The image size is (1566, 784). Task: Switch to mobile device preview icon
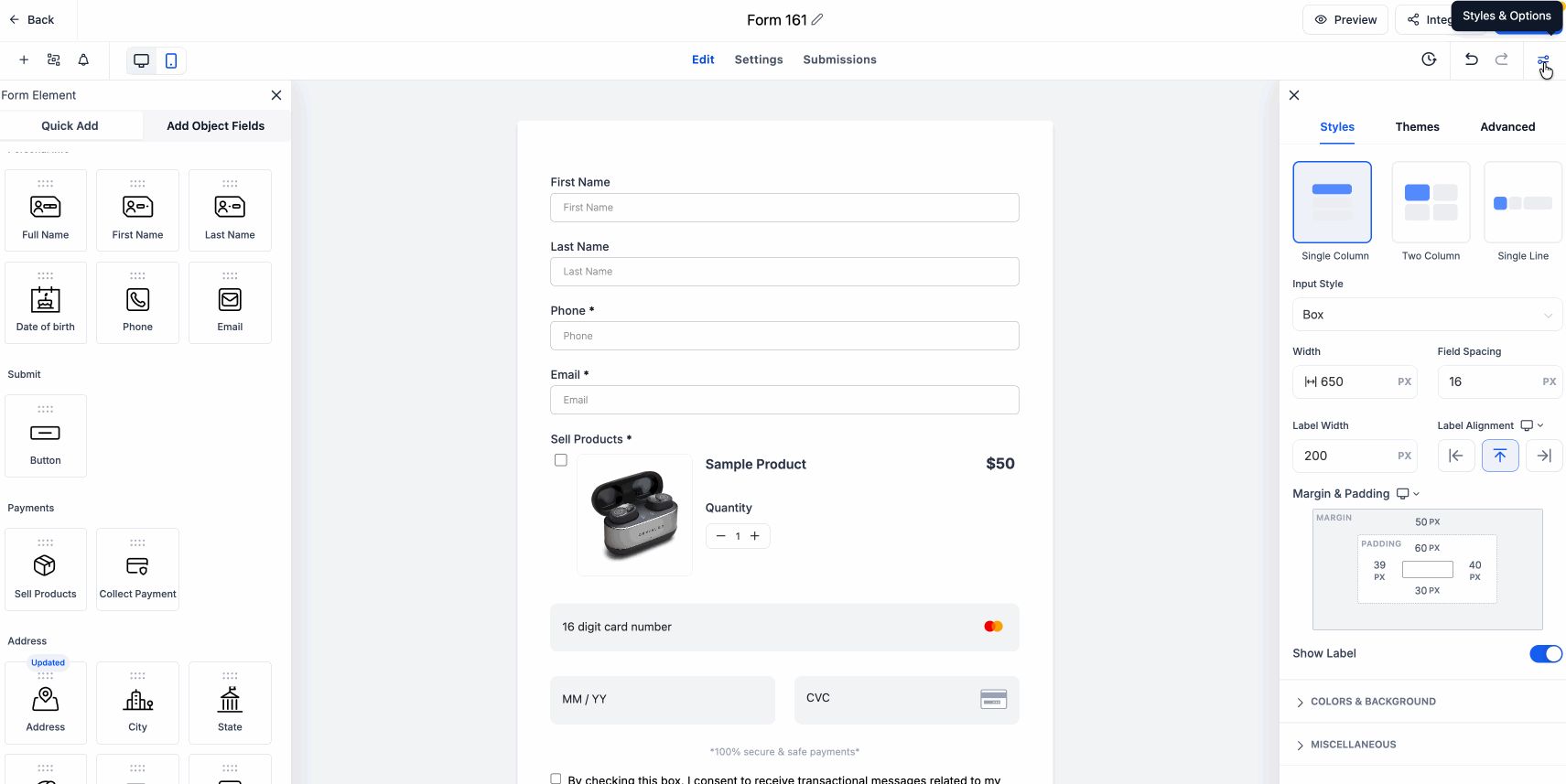click(171, 60)
